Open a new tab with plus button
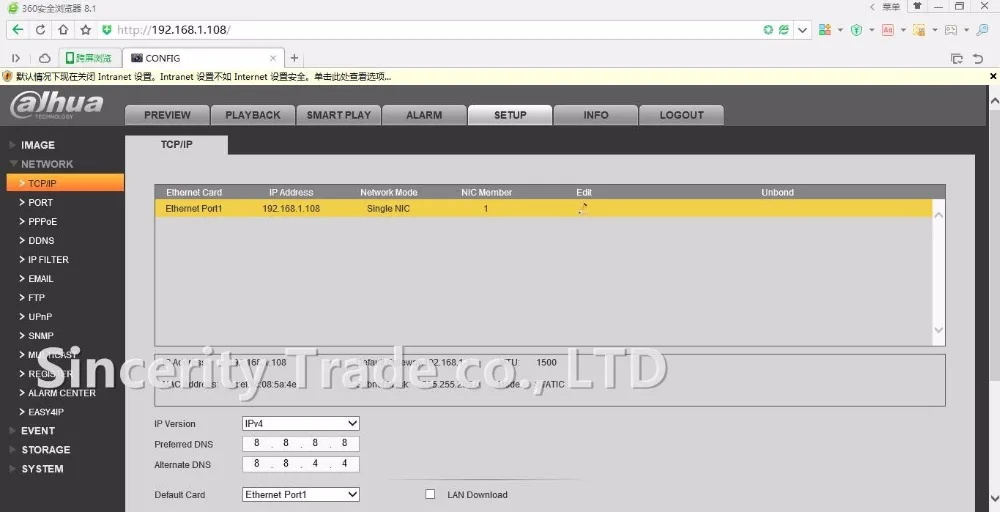This screenshot has height=512, width=1000. click(294, 58)
